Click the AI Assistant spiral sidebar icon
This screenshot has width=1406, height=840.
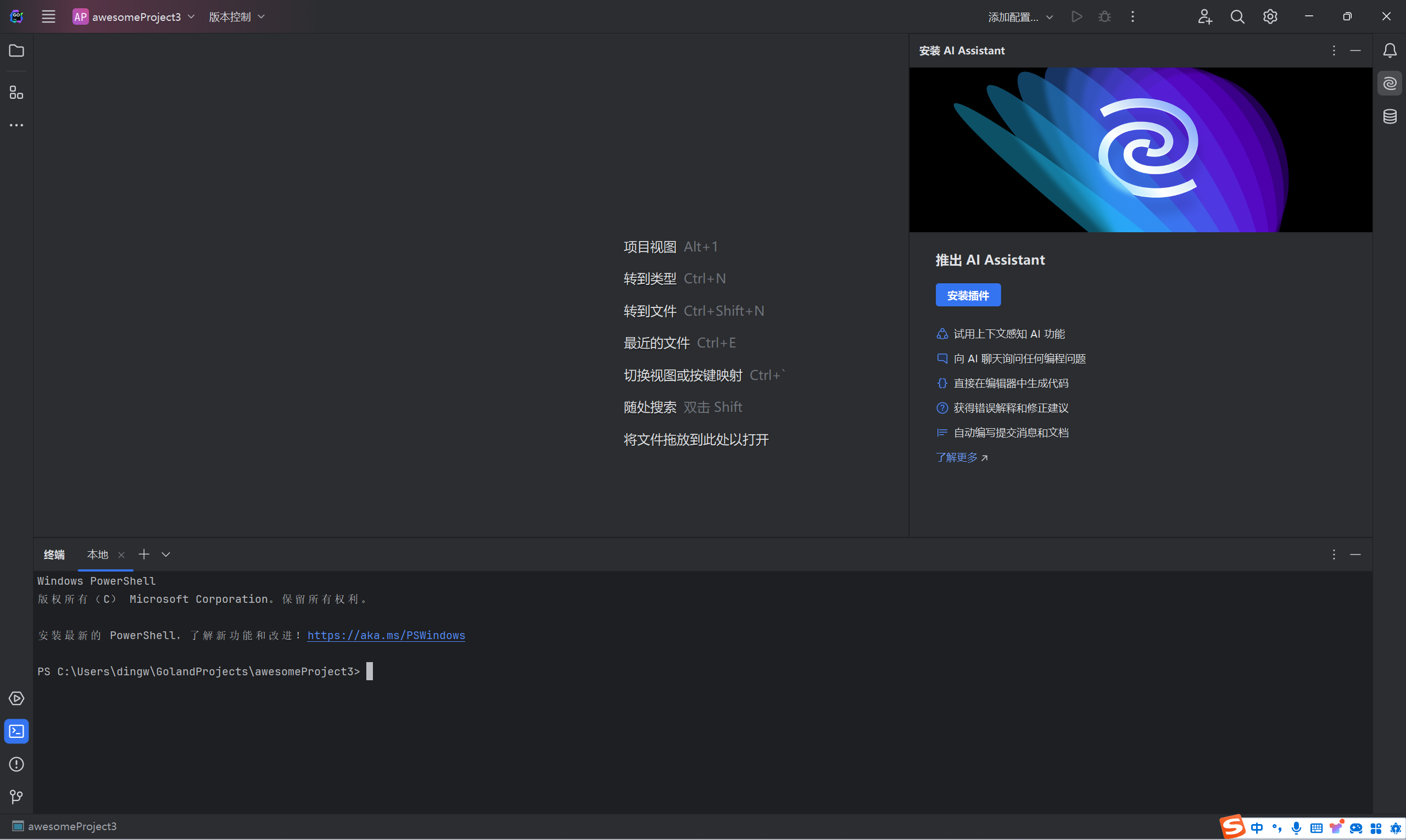click(1389, 84)
